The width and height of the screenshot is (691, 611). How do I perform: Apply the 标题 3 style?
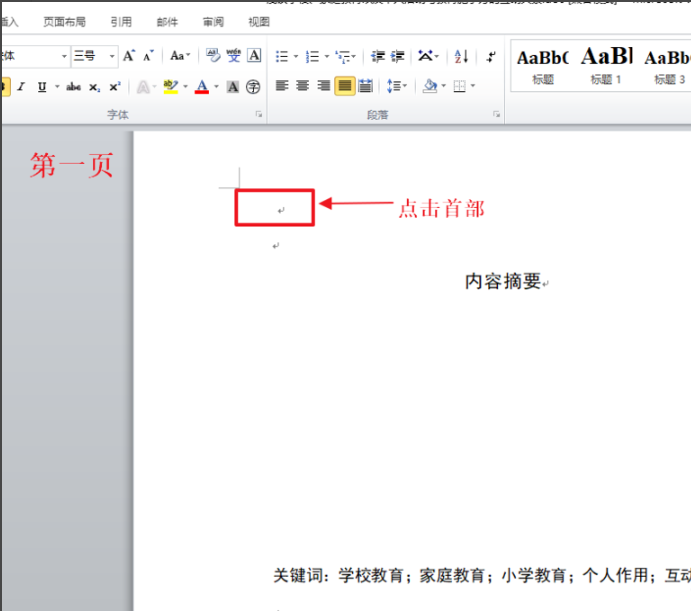pos(667,67)
